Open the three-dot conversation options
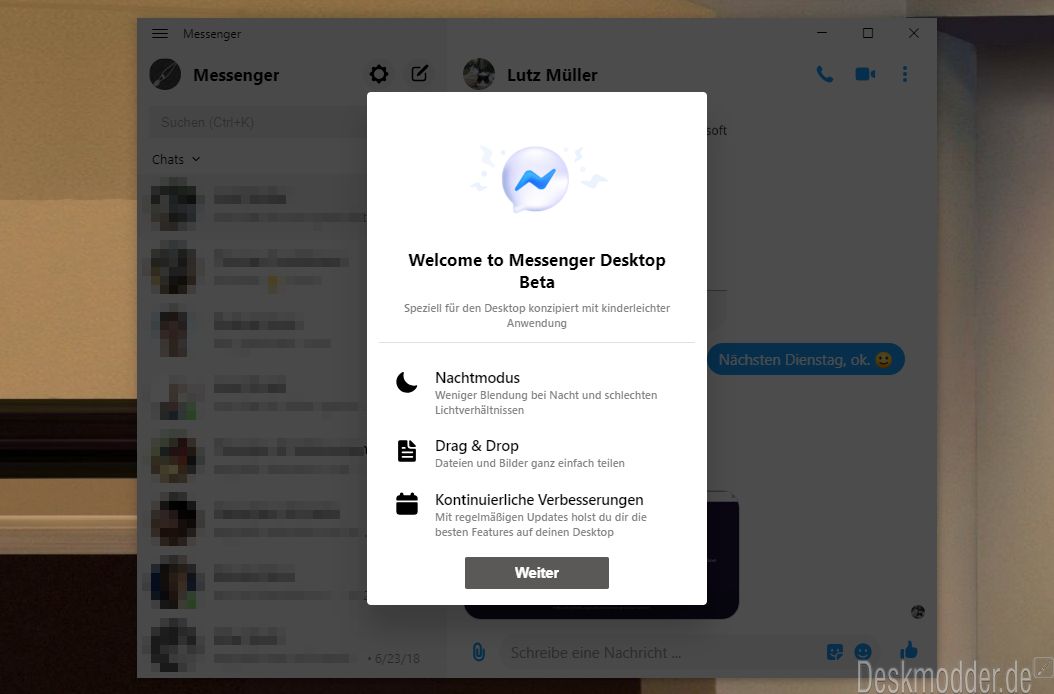The image size is (1054, 694). point(905,74)
